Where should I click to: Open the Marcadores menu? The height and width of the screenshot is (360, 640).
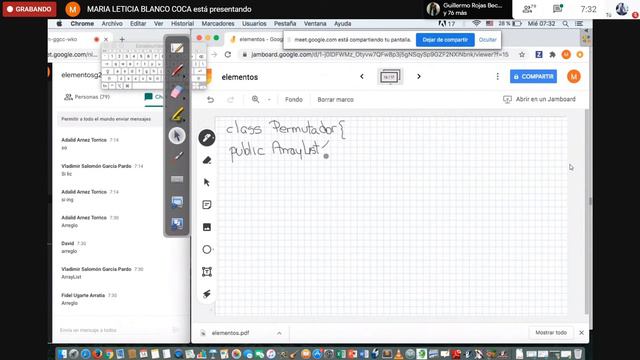pyautogui.click(x=218, y=24)
